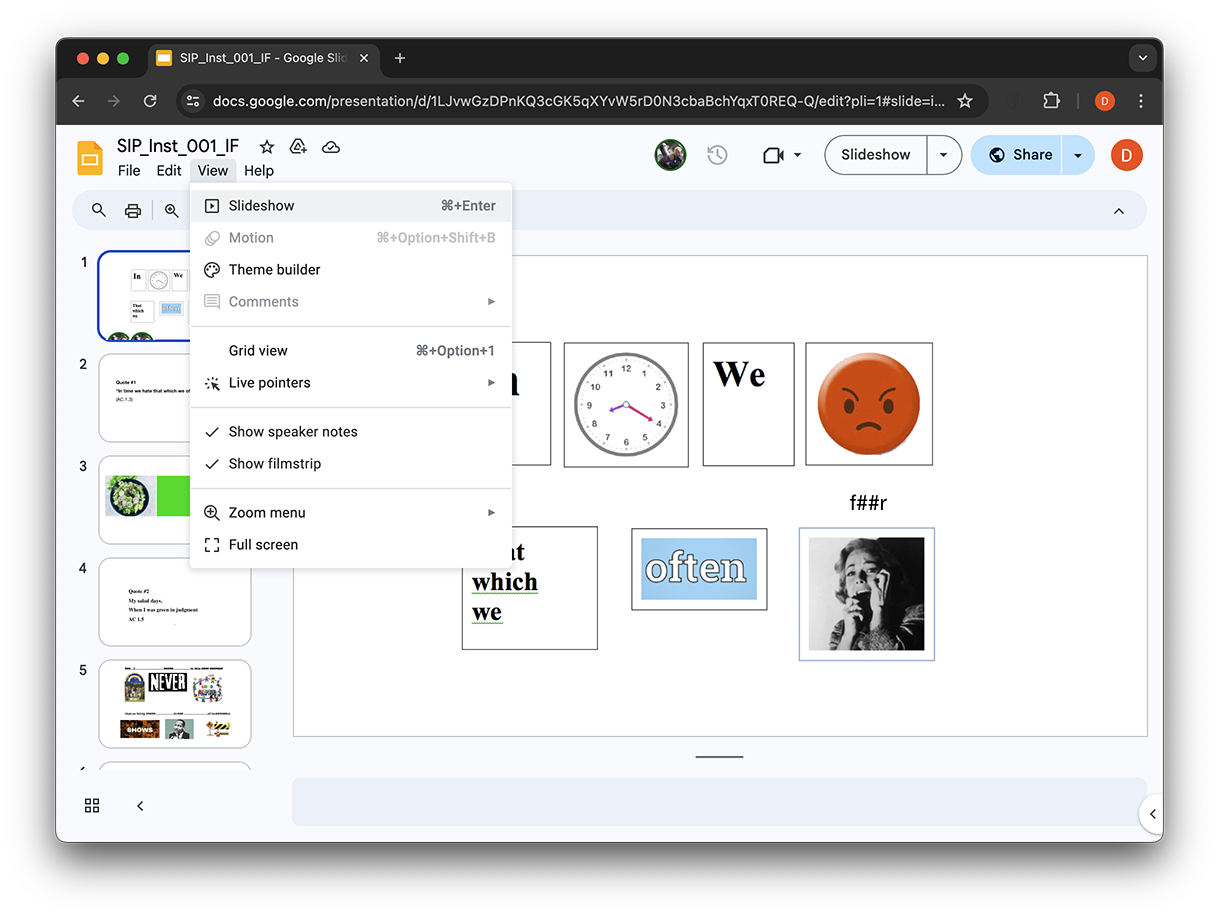Expand the Live pointers submenu

click(351, 383)
